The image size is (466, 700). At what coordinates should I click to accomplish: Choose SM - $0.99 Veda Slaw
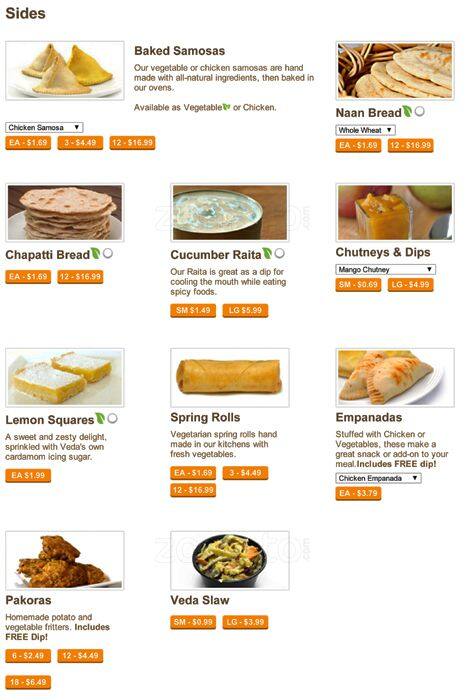tap(193, 622)
